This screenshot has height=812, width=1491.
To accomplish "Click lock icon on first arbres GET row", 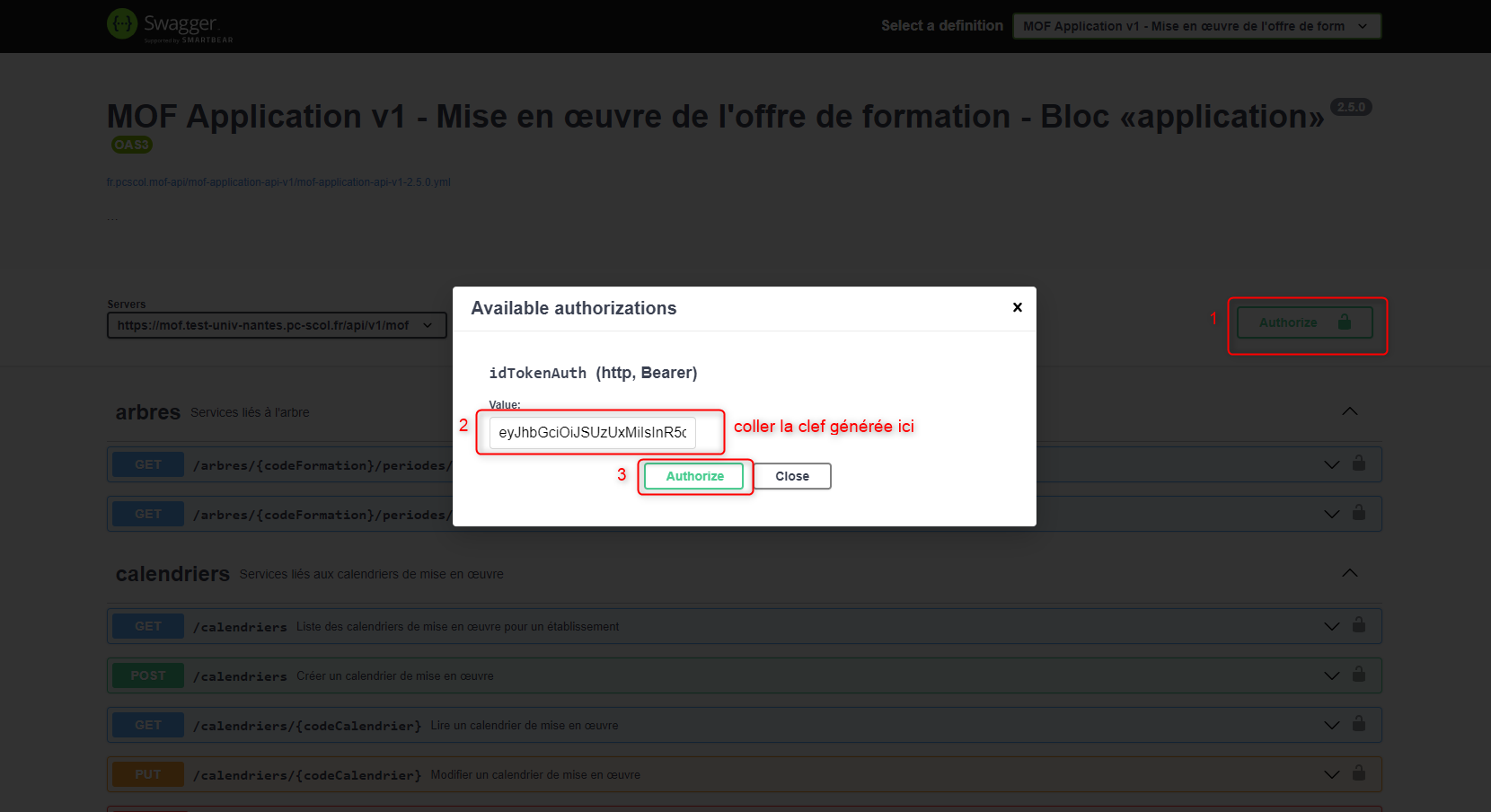I will pyautogui.click(x=1359, y=463).
